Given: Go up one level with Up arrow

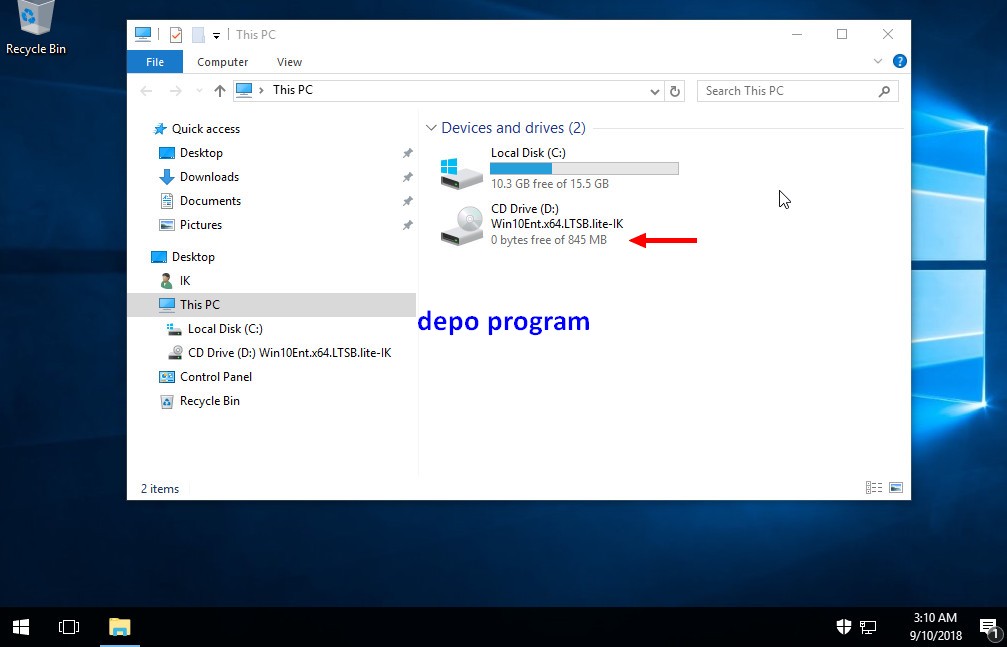Looking at the screenshot, I should click(x=220, y=91).
